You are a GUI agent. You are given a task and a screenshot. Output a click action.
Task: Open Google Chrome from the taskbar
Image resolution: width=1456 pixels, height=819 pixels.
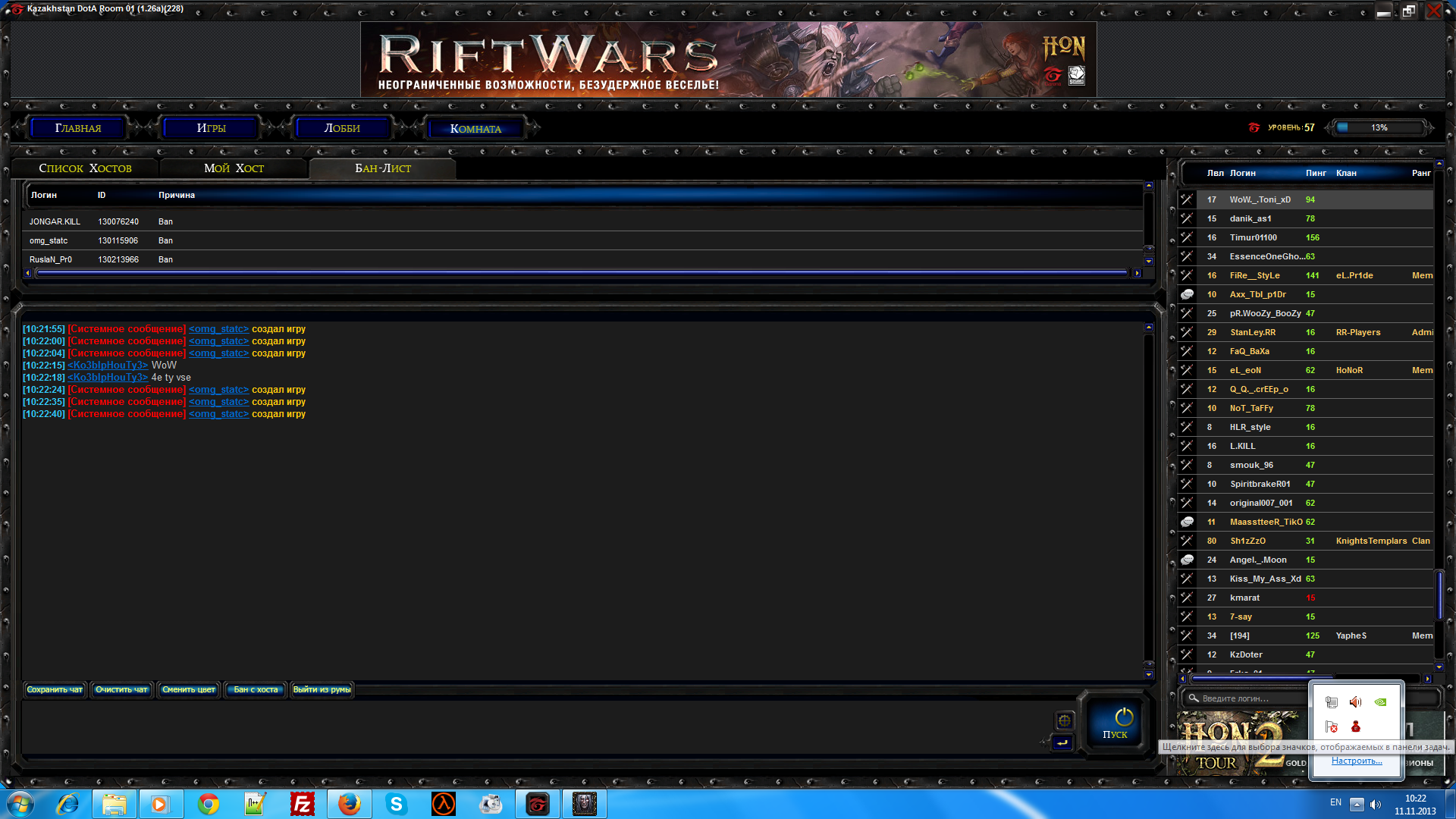pyautogui.click(x=209, y=804)
